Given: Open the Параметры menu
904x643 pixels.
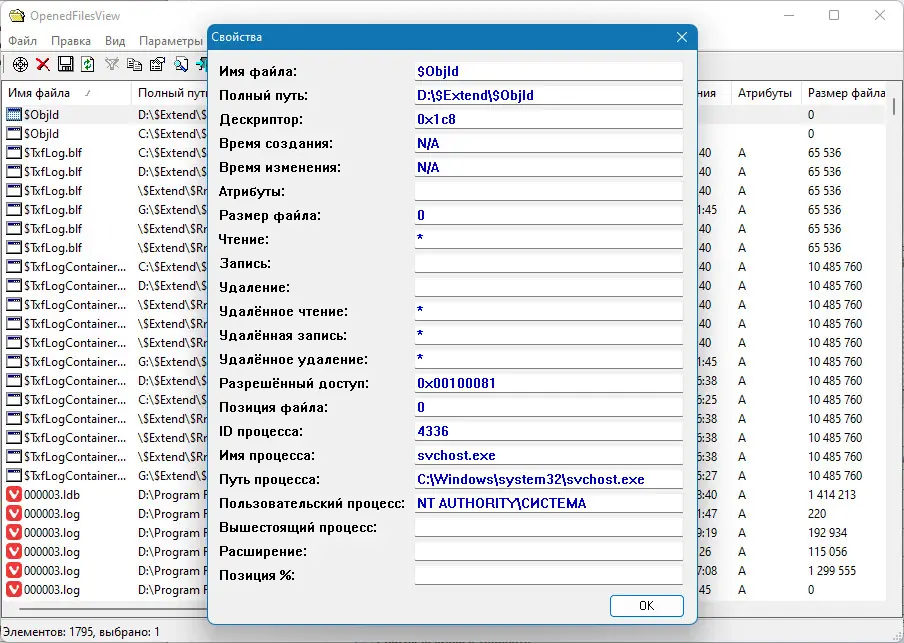Looking at the screenshot, I should point(171,41).
